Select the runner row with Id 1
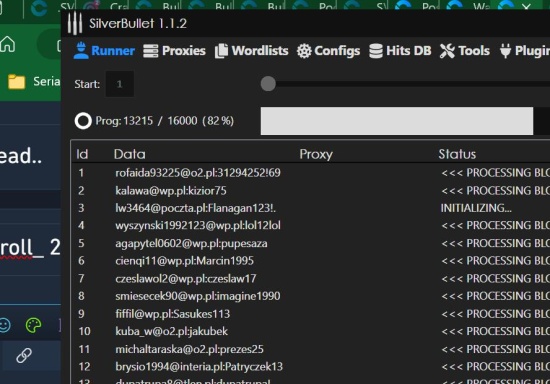This screenshot has height=384, width=550. (x=311, y=173)
